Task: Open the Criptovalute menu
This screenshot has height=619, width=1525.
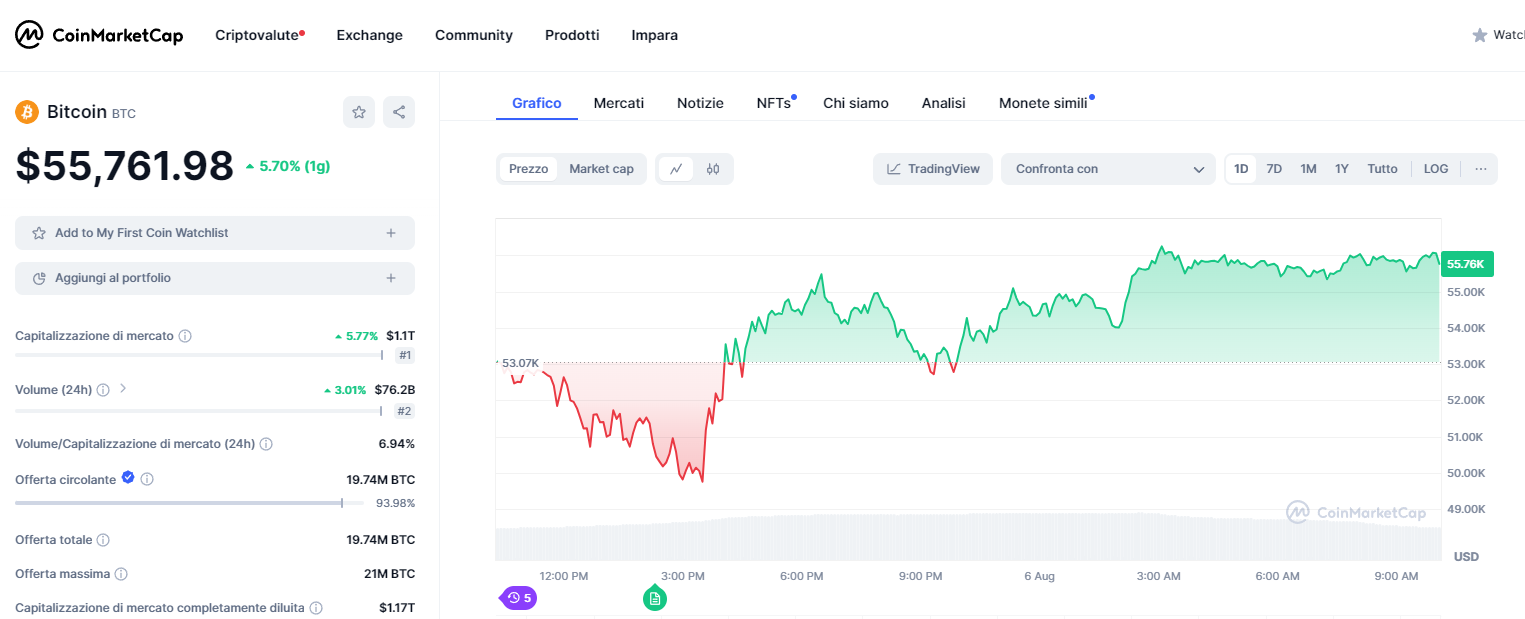Action: pos(259,35)
